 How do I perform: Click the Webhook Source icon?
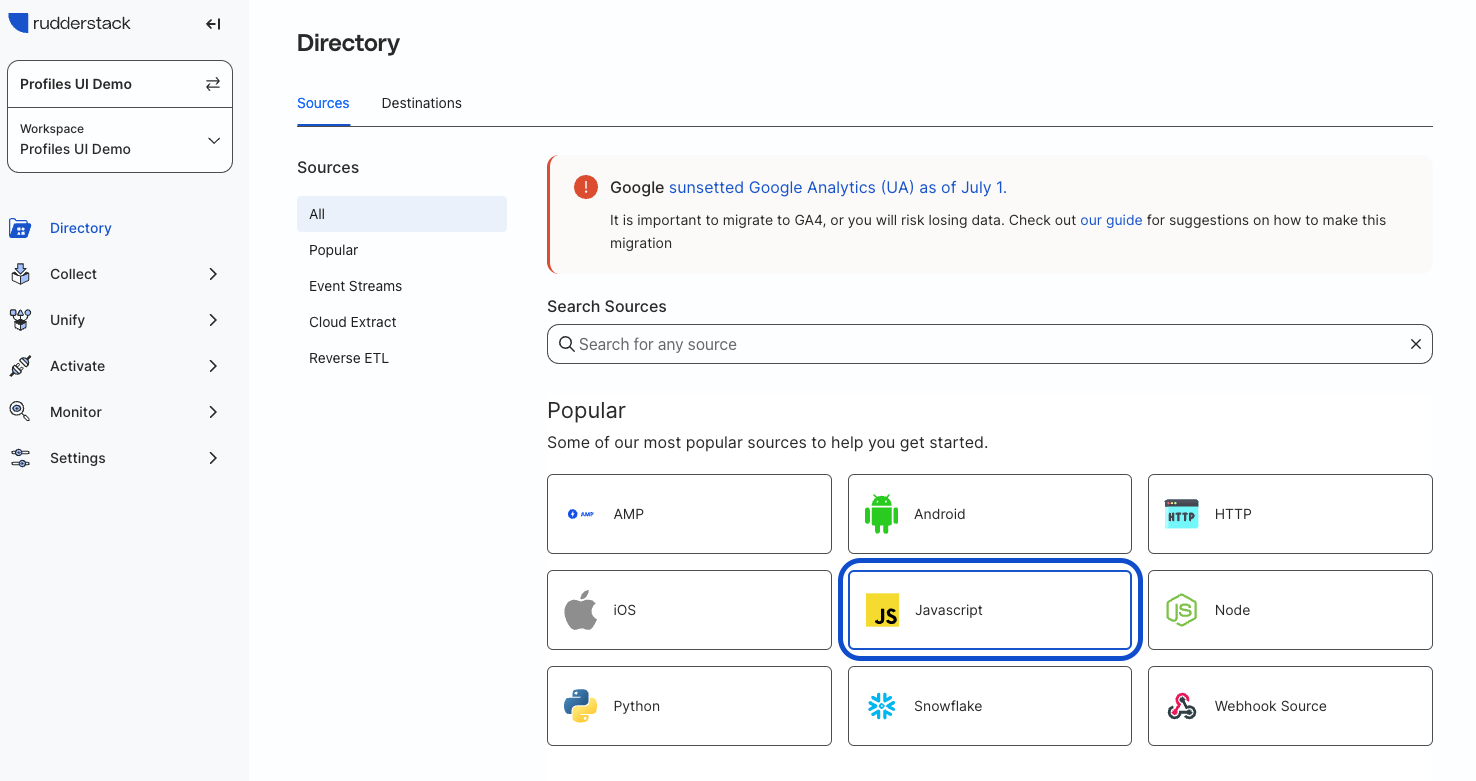tap(1182, 706)
